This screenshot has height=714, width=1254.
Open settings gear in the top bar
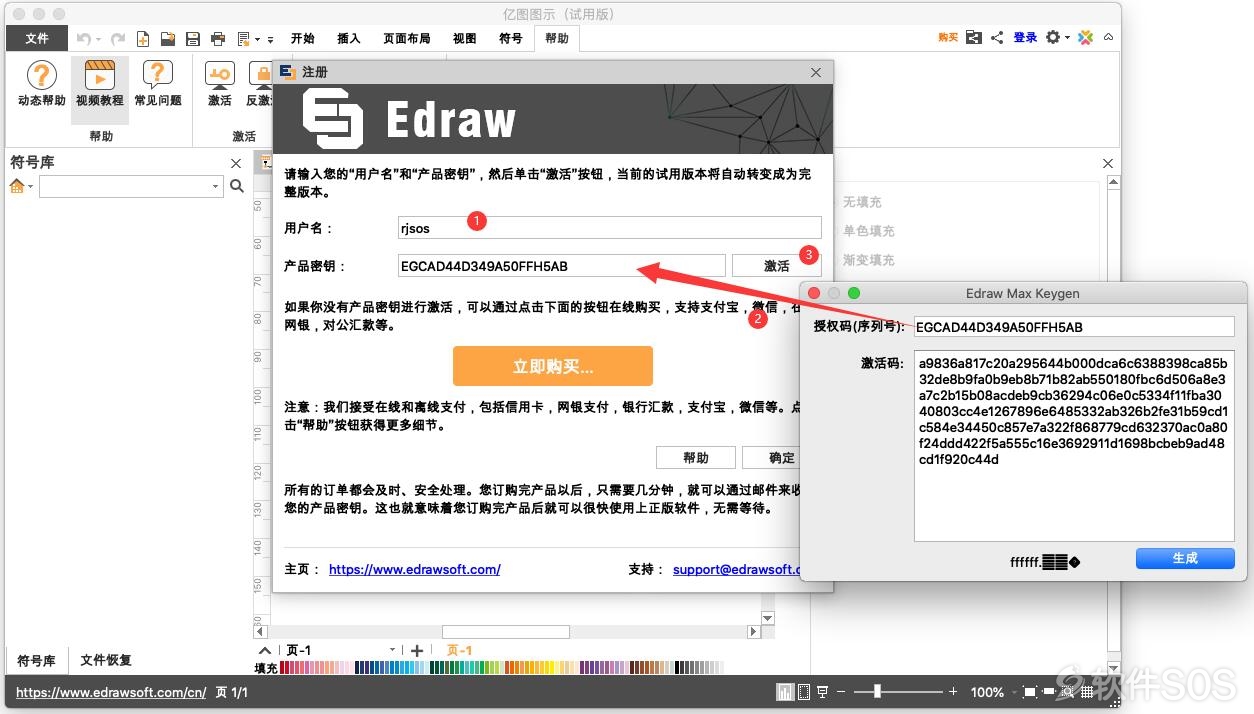click(x=1053, y=37)
